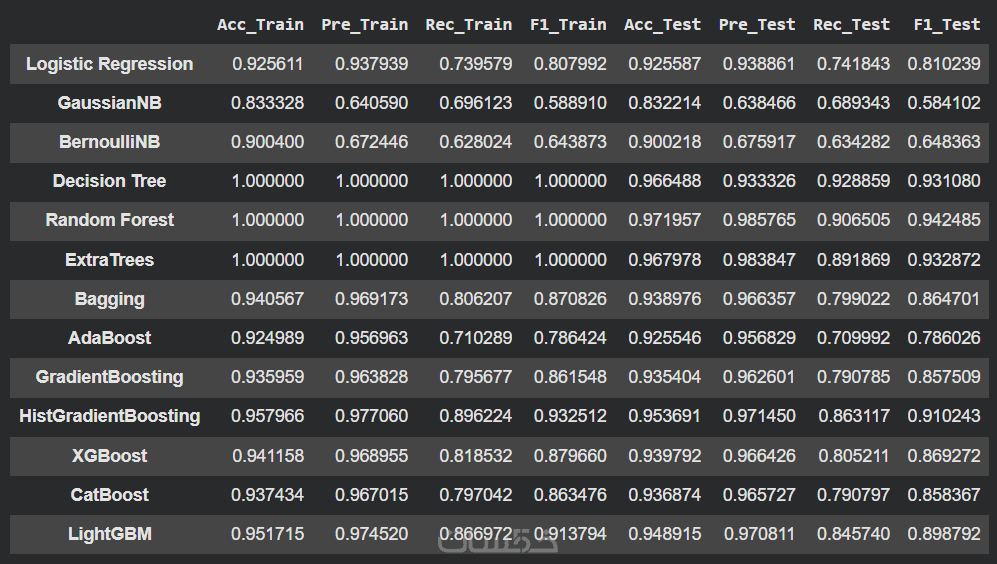This screenshot has height=564, width=997.
Task: Click the Rec_Test column header
Action: (851, 25)
